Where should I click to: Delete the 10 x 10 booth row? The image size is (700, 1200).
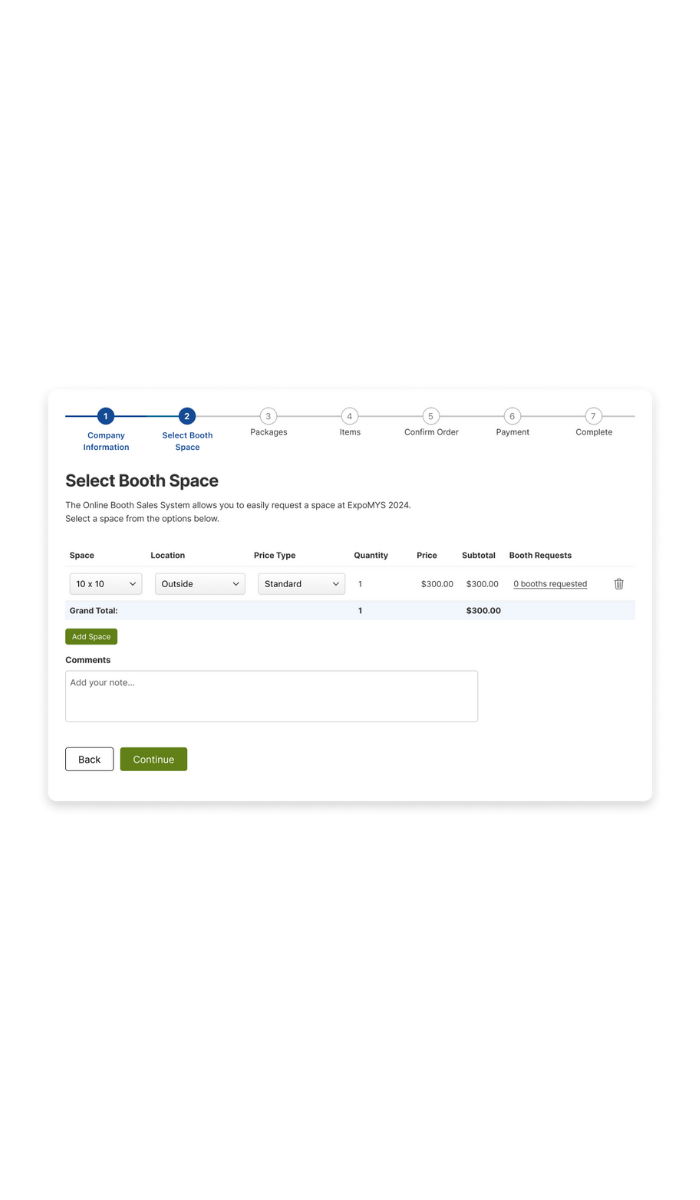tap(619, 584)
